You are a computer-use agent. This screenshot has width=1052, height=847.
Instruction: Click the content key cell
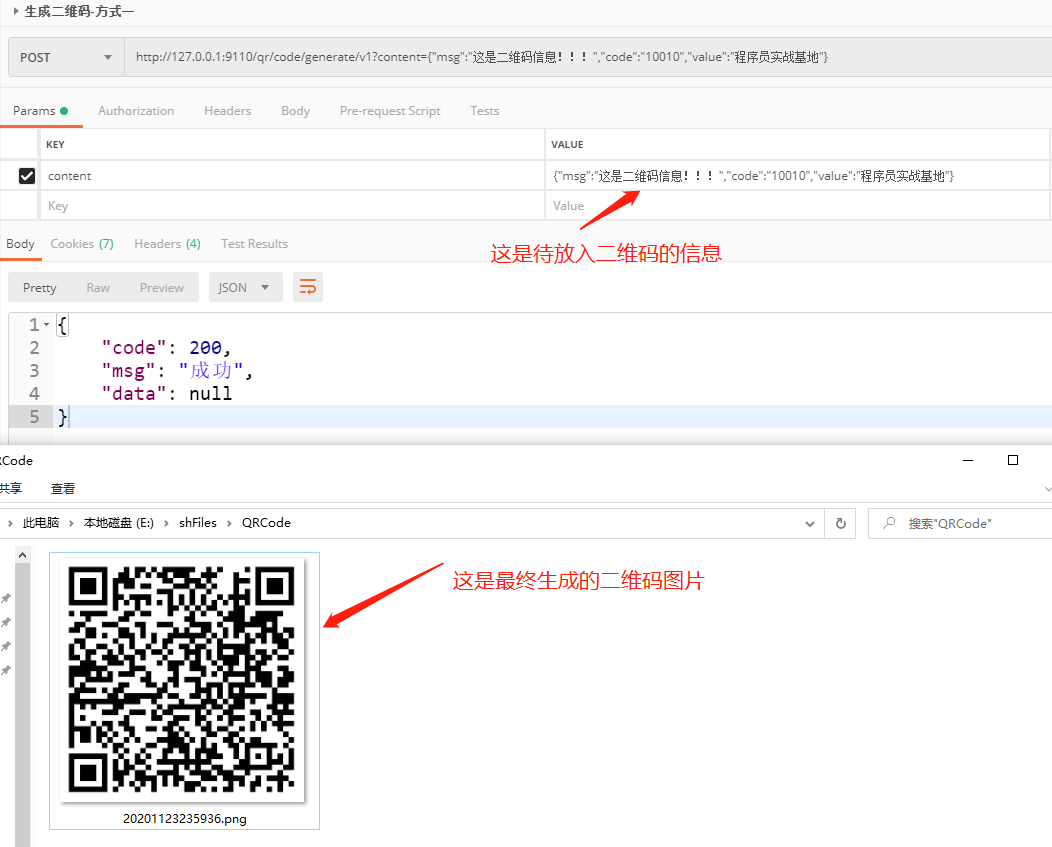point(293,176)
